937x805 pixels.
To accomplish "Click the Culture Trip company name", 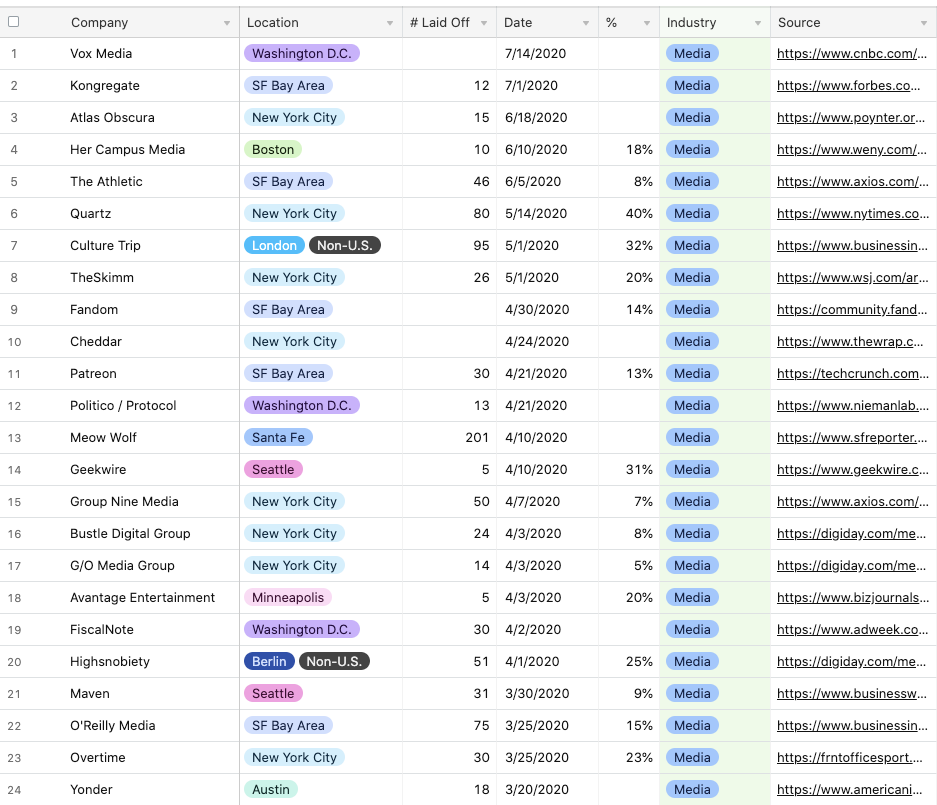I will point(105,246).
